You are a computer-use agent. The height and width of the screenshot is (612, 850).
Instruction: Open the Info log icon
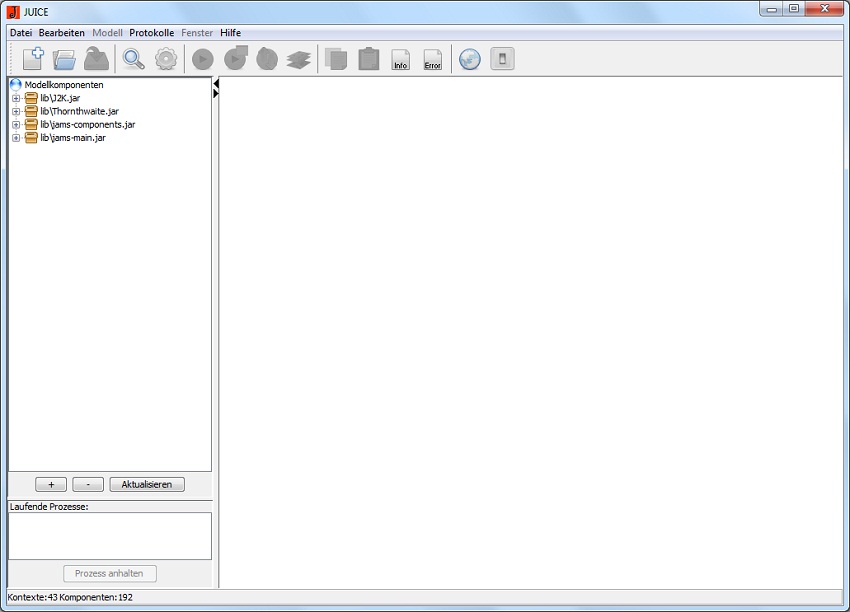[x=400, y=60]
